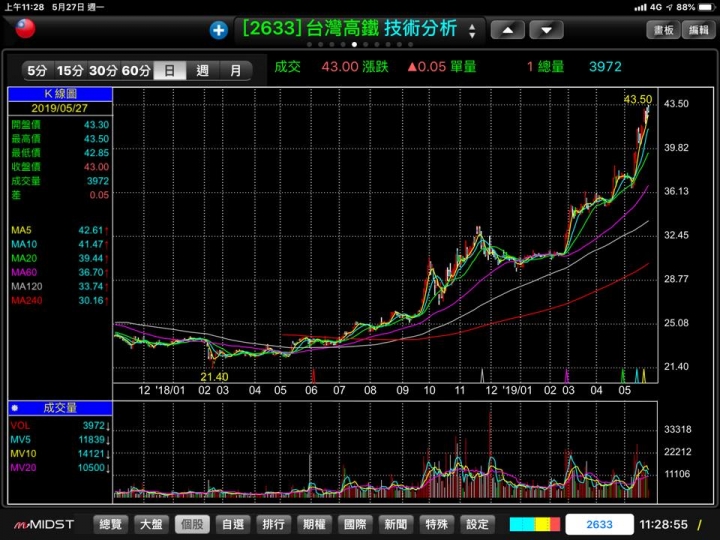Tap the white event marker near 12
Image resolution: width=720 pixels, height=540 pixels.
click(x=482, y=376)
